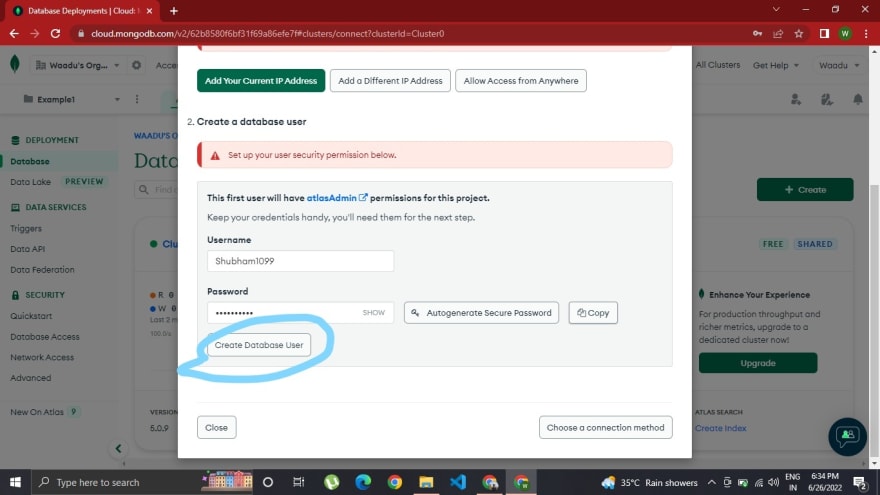Viewport: 880px width, 495px height.
Task: Click the taskbar search box
Action: point(143,482)
